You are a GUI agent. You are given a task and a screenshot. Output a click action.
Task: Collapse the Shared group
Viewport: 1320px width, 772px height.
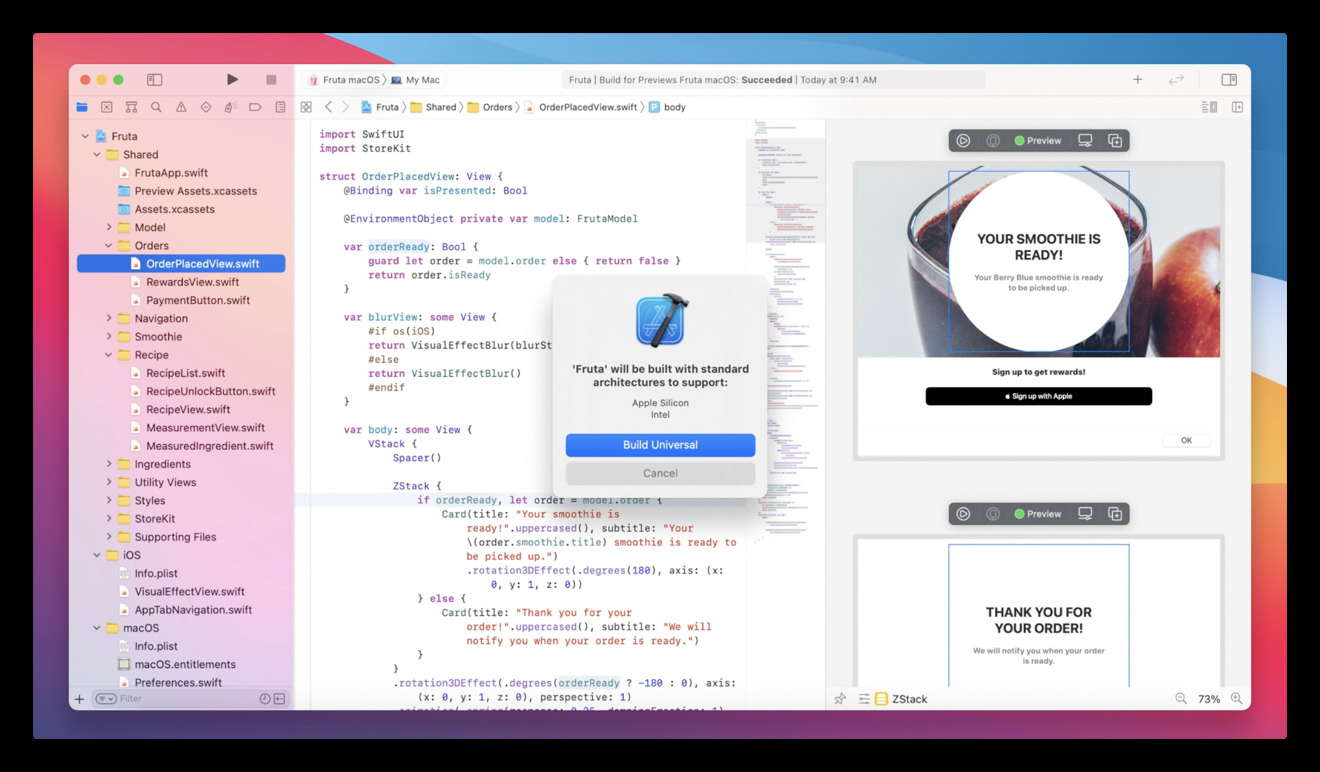(x=97, y=155)
